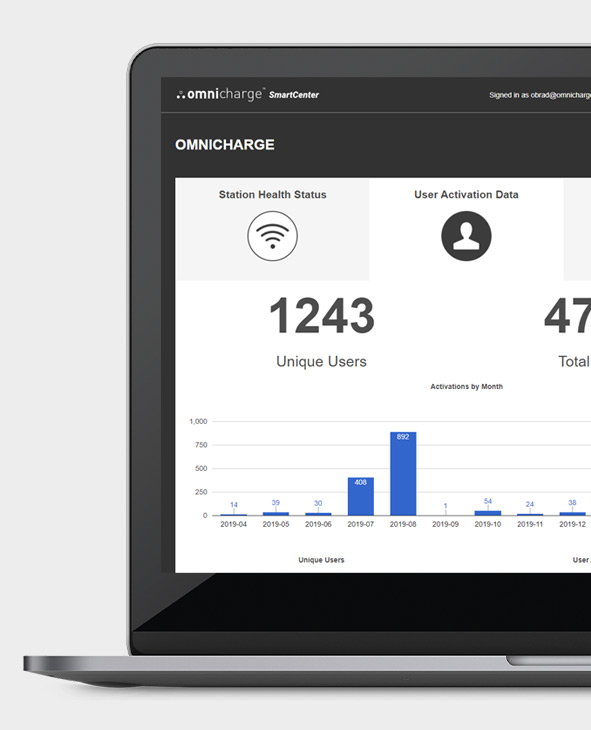The width and height of the screenshot is (591, 730).
Task: Switch to Station Health Status tab
Action: [x=272, y=229]
